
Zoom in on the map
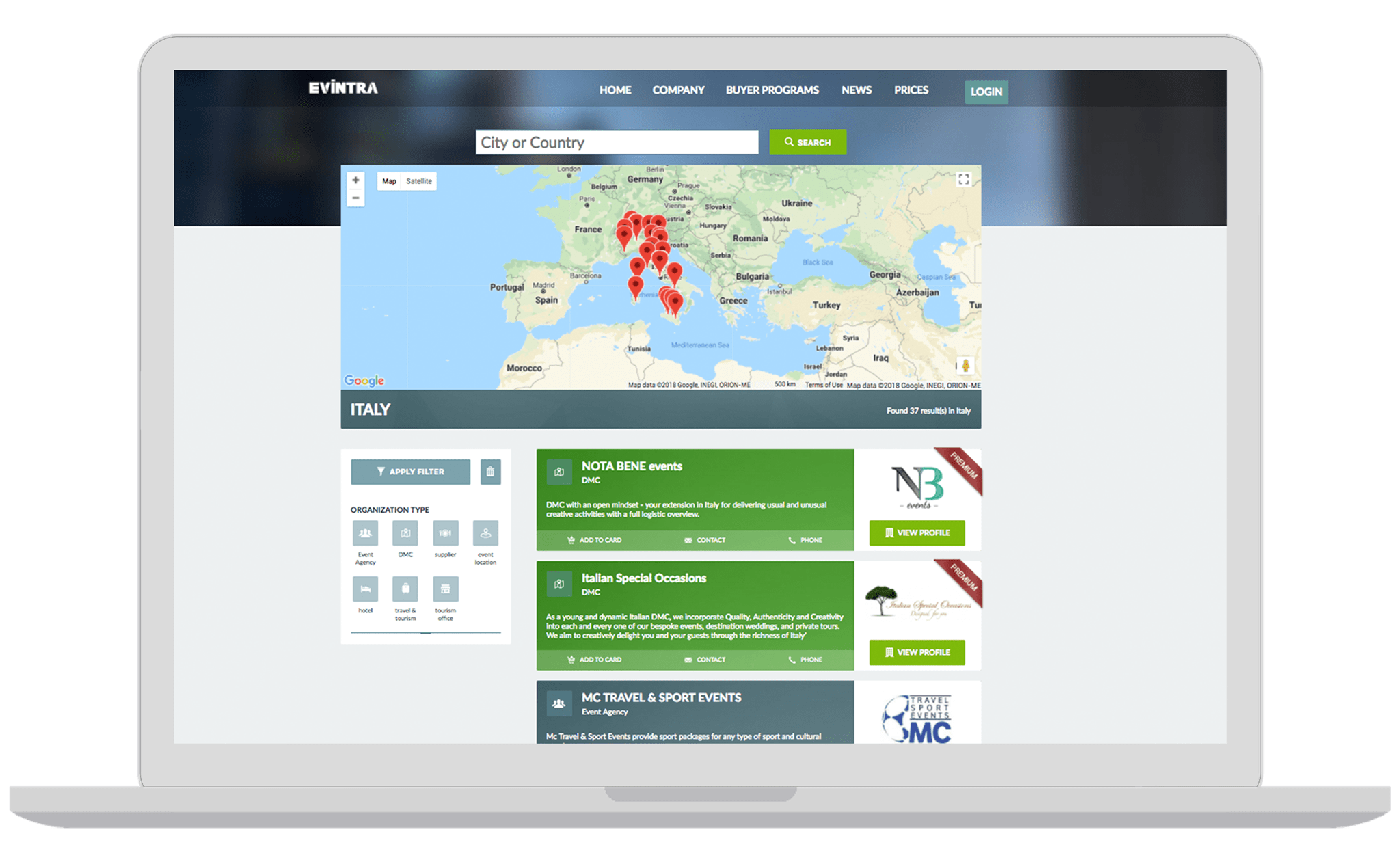tap(355, 180)
